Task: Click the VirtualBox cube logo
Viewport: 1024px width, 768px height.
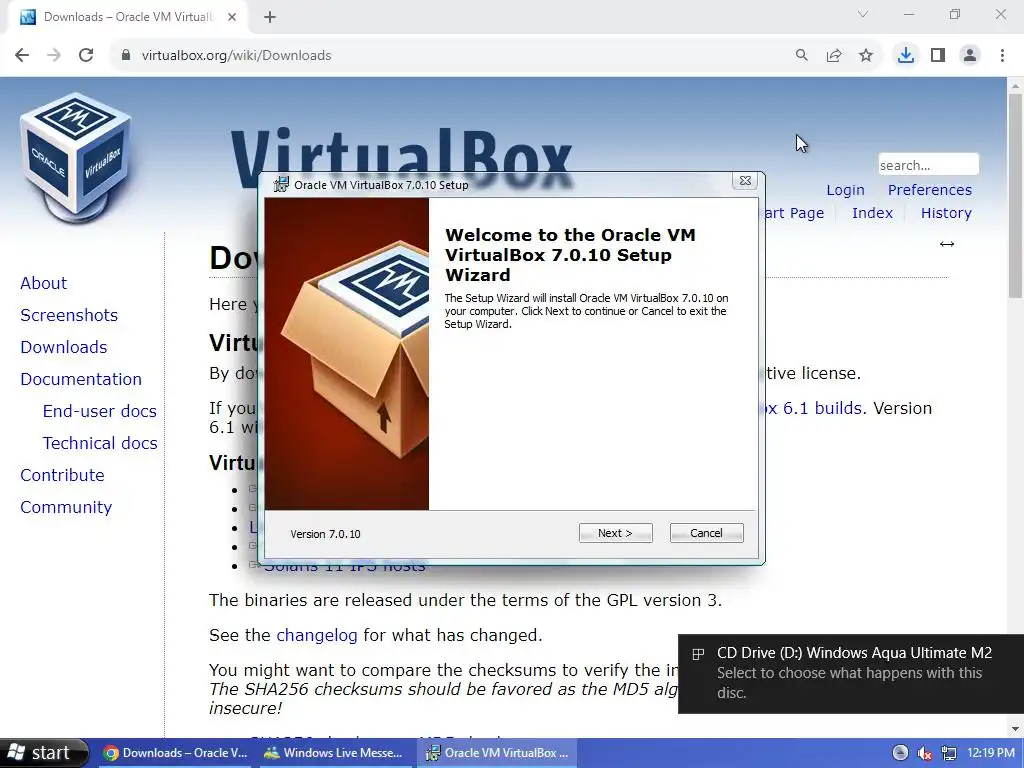Action: pos(75,159)
